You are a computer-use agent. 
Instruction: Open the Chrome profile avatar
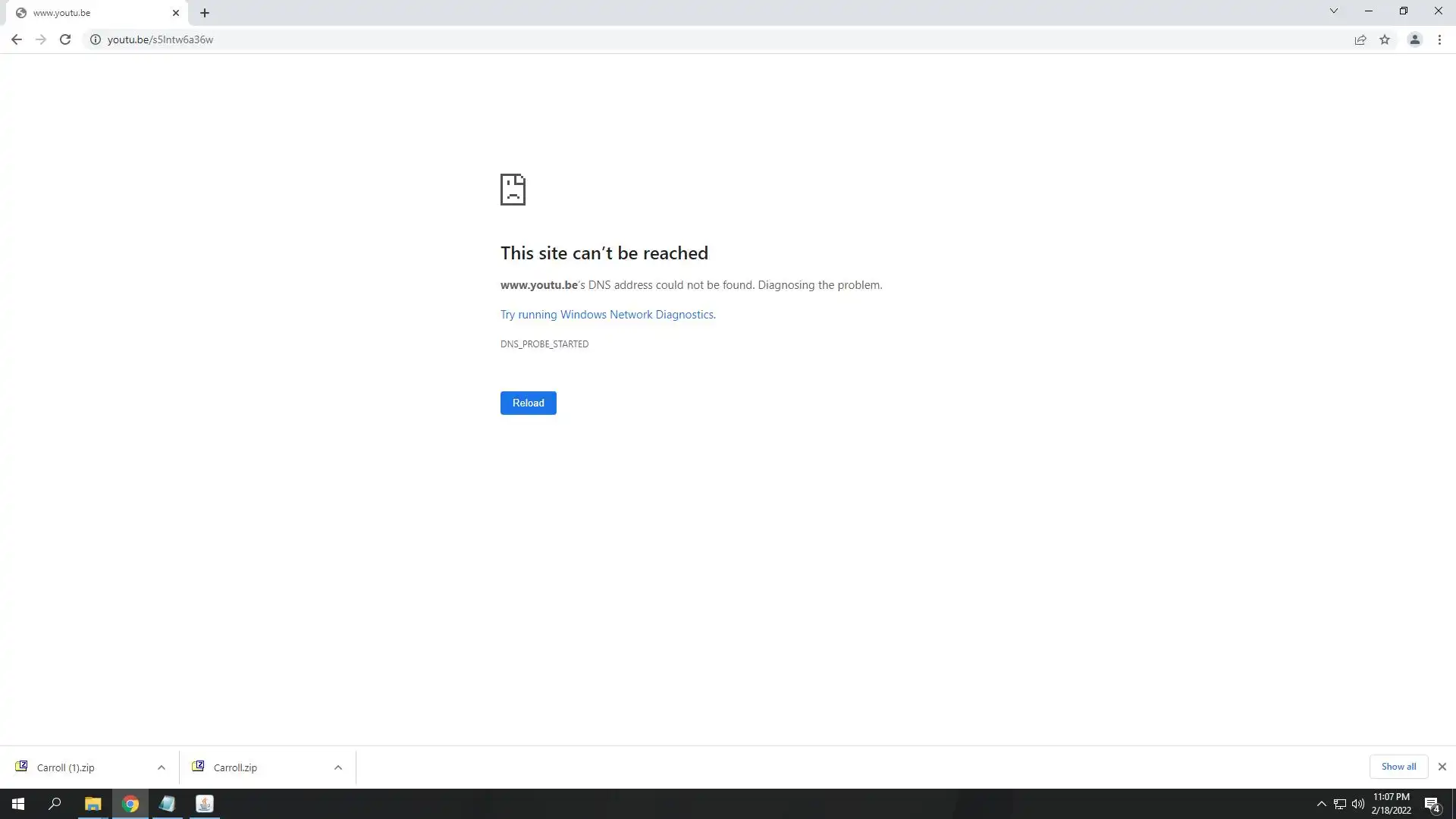1414,39
